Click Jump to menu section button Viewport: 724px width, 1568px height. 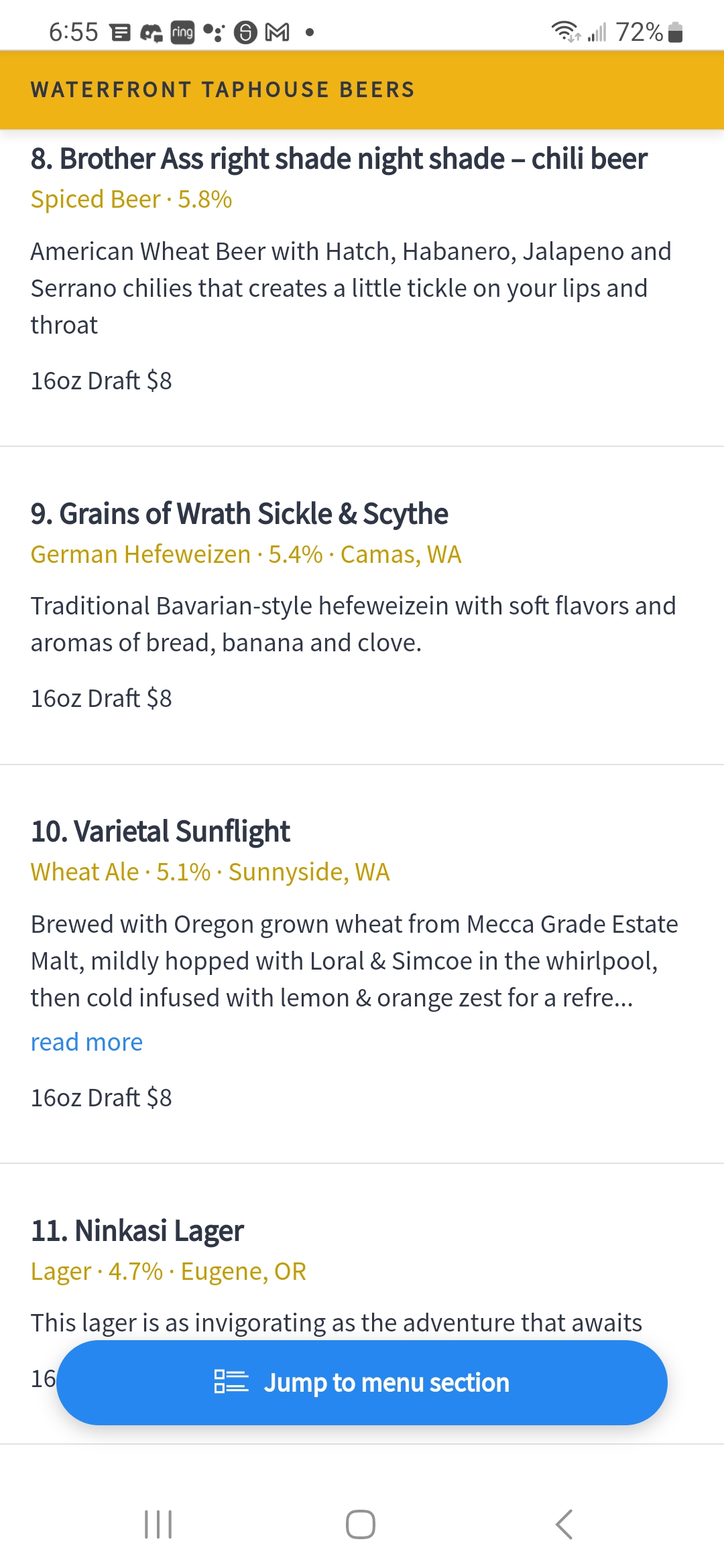coord(362,1382)
